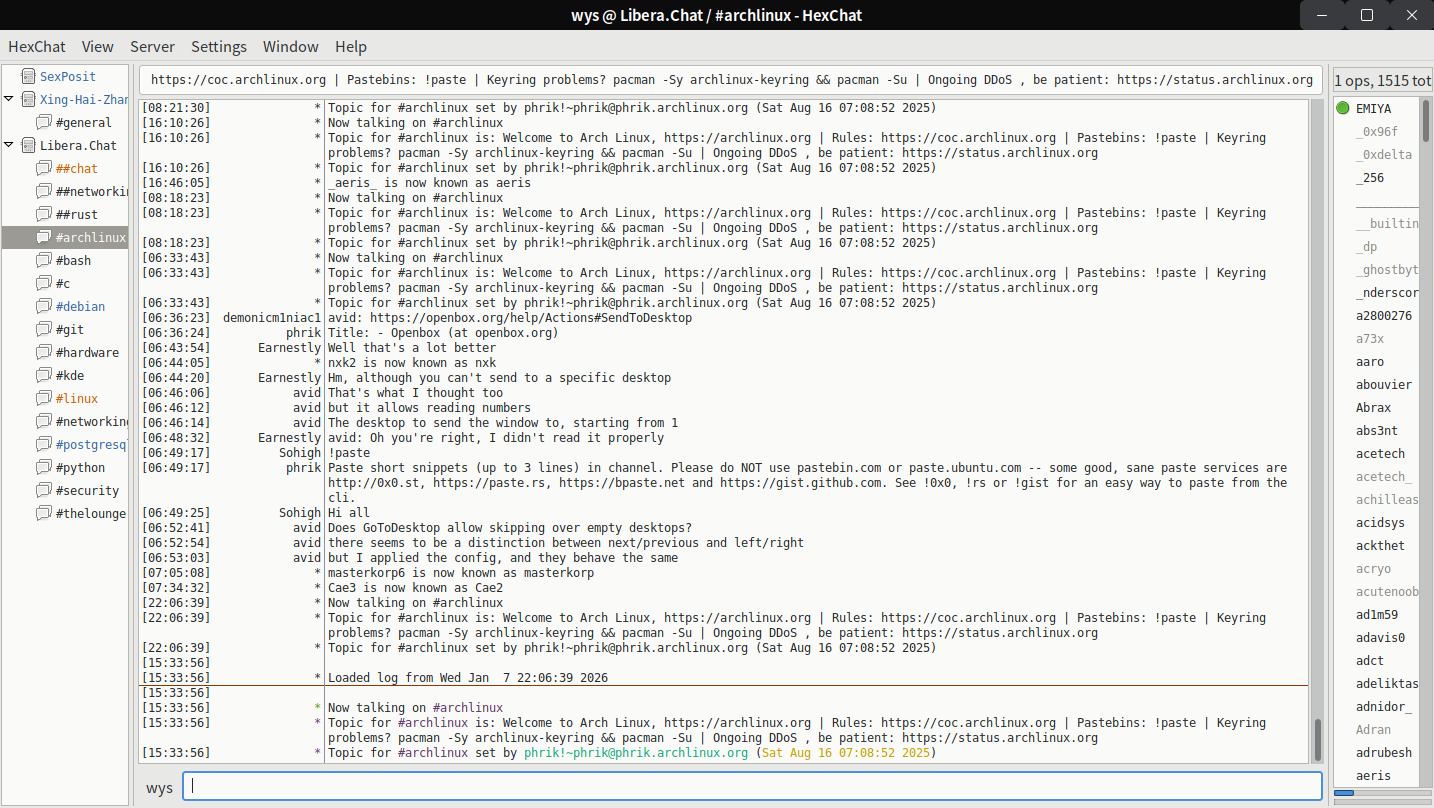Open the openbox.org SendToDesktop link
Image resolution: width=1434 pixels, height=808 pixels.
tap(531, 318)
